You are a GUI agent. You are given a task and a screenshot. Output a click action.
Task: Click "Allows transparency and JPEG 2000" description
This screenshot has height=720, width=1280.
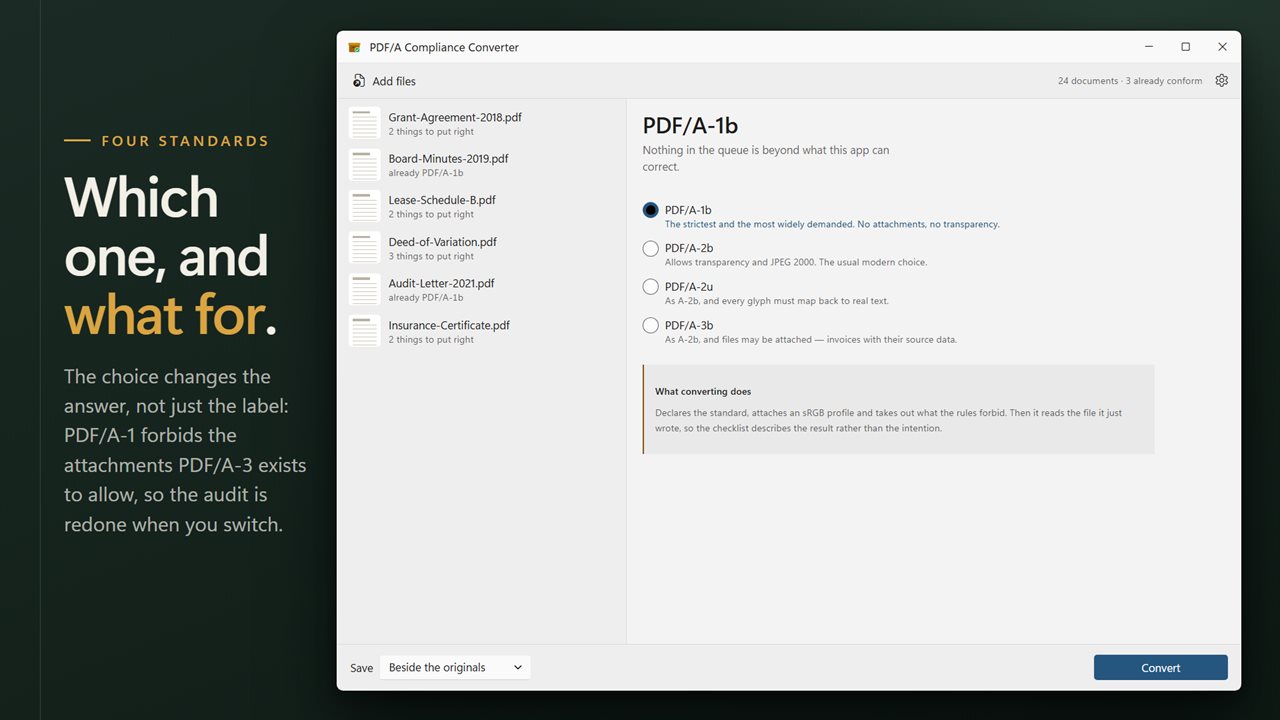coord(796,263)
